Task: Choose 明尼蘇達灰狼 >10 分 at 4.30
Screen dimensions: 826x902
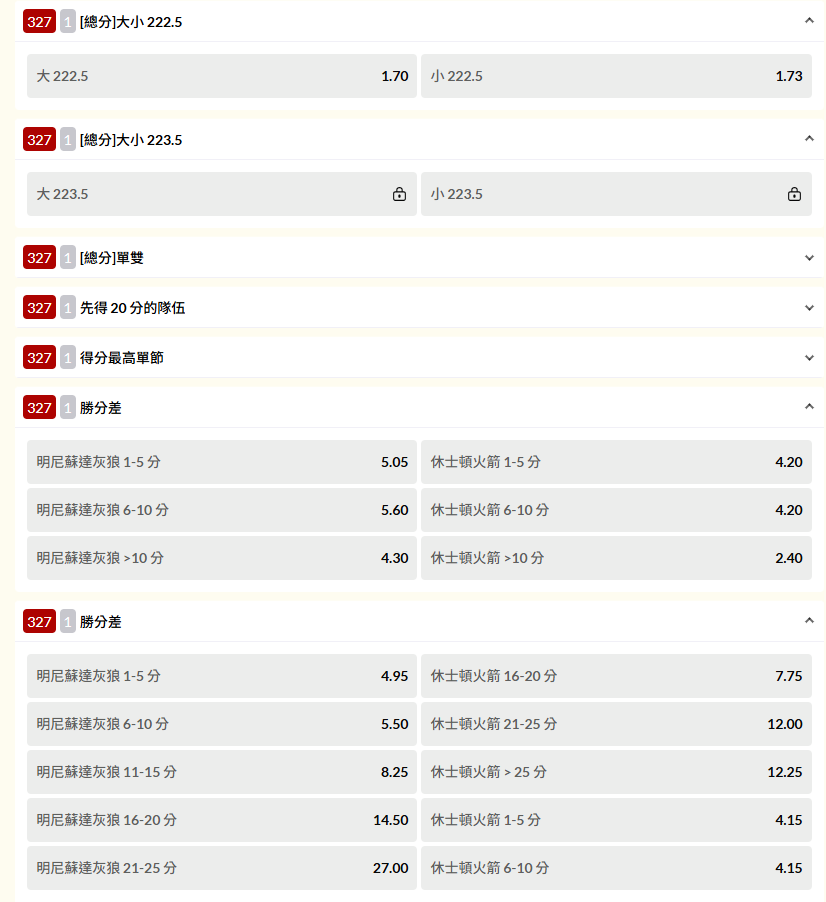Action: click(221, 558)
